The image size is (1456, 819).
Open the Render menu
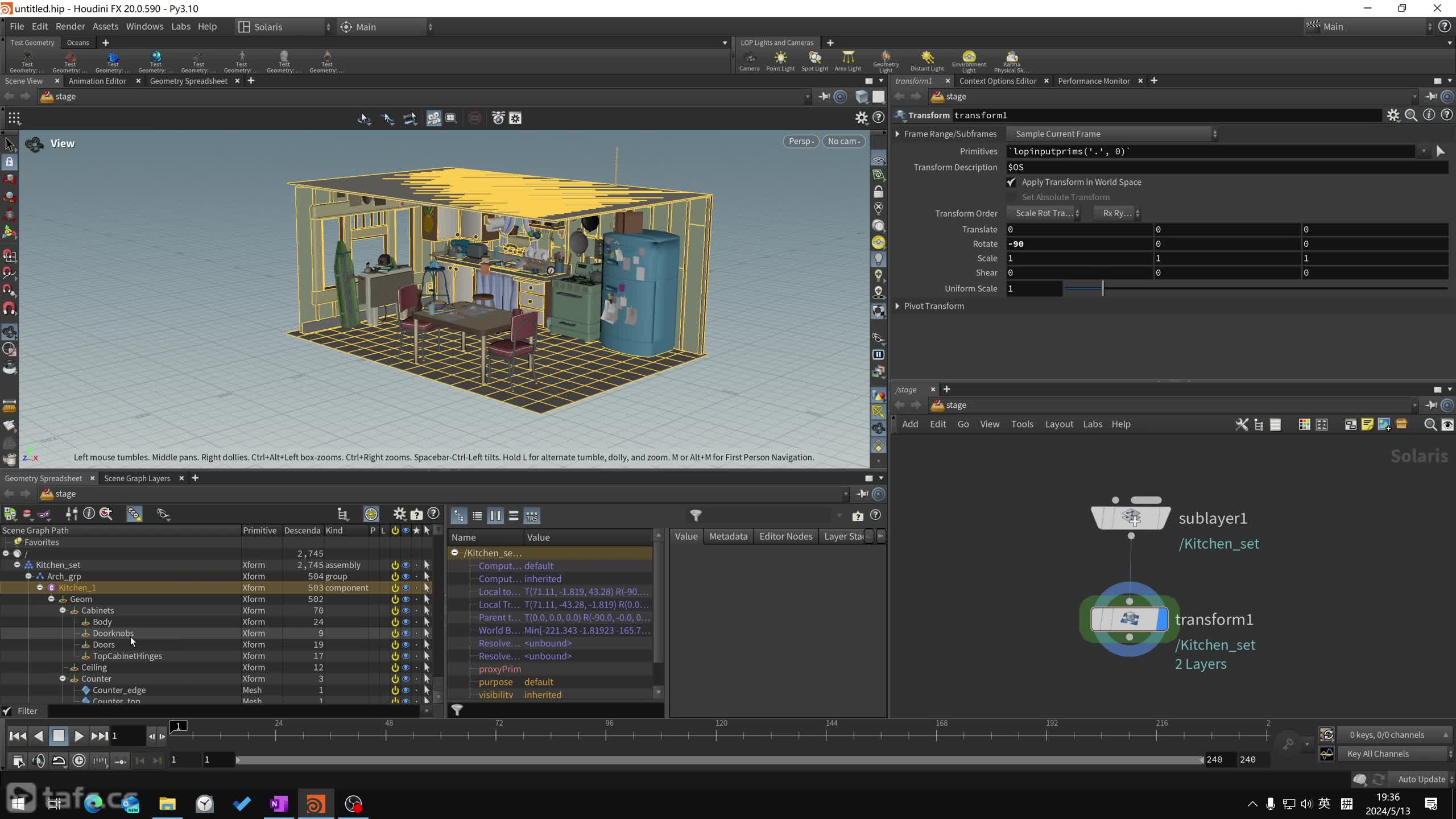pyautogui.click(x=70, y=27)
